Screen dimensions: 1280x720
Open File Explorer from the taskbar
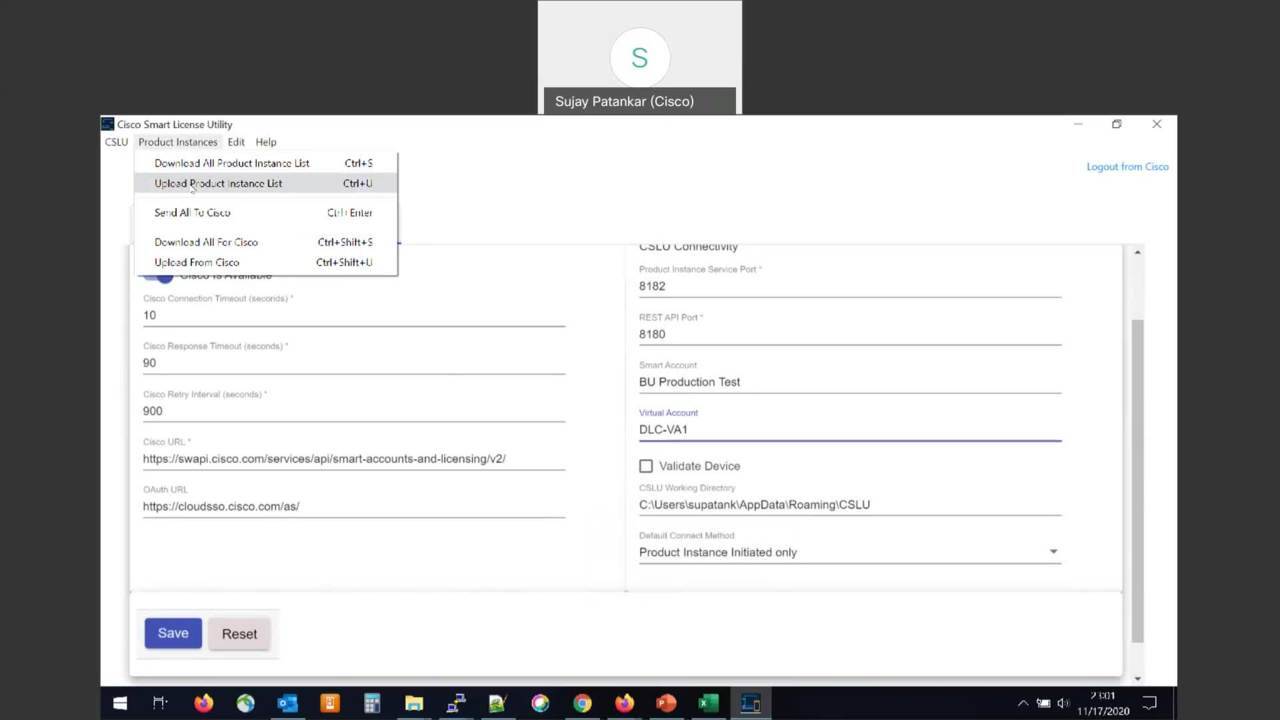pyautogui.click(x=414, y=703)
